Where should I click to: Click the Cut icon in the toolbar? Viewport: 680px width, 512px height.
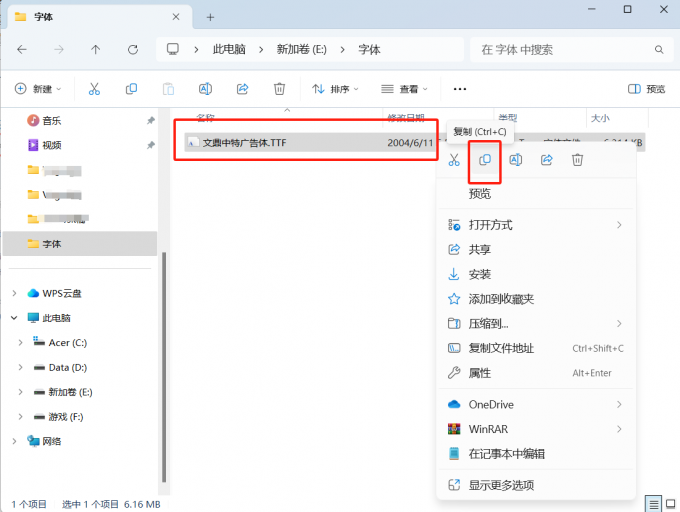coord(94,89)
